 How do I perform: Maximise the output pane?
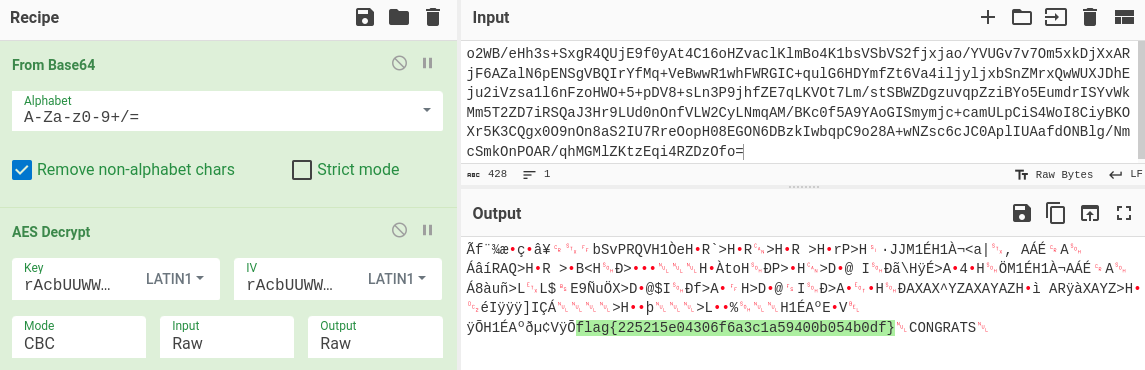pos(1124,213)
